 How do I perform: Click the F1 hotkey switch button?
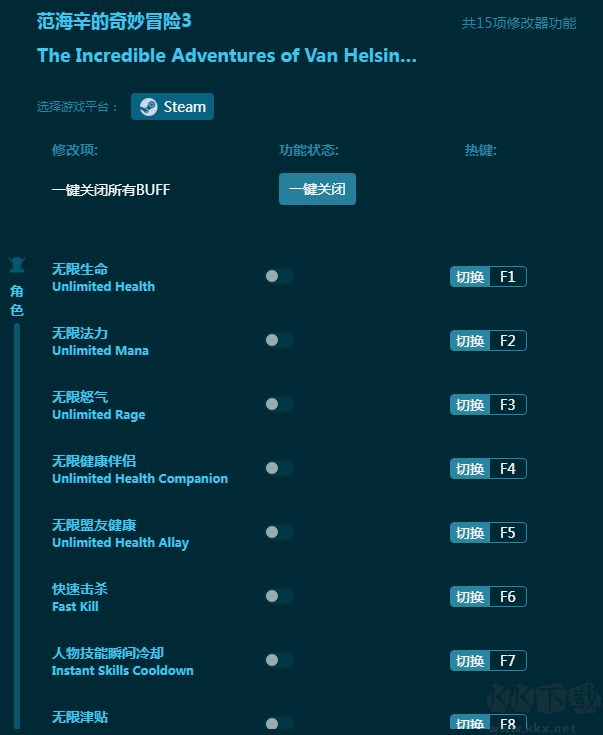[470, 277]
